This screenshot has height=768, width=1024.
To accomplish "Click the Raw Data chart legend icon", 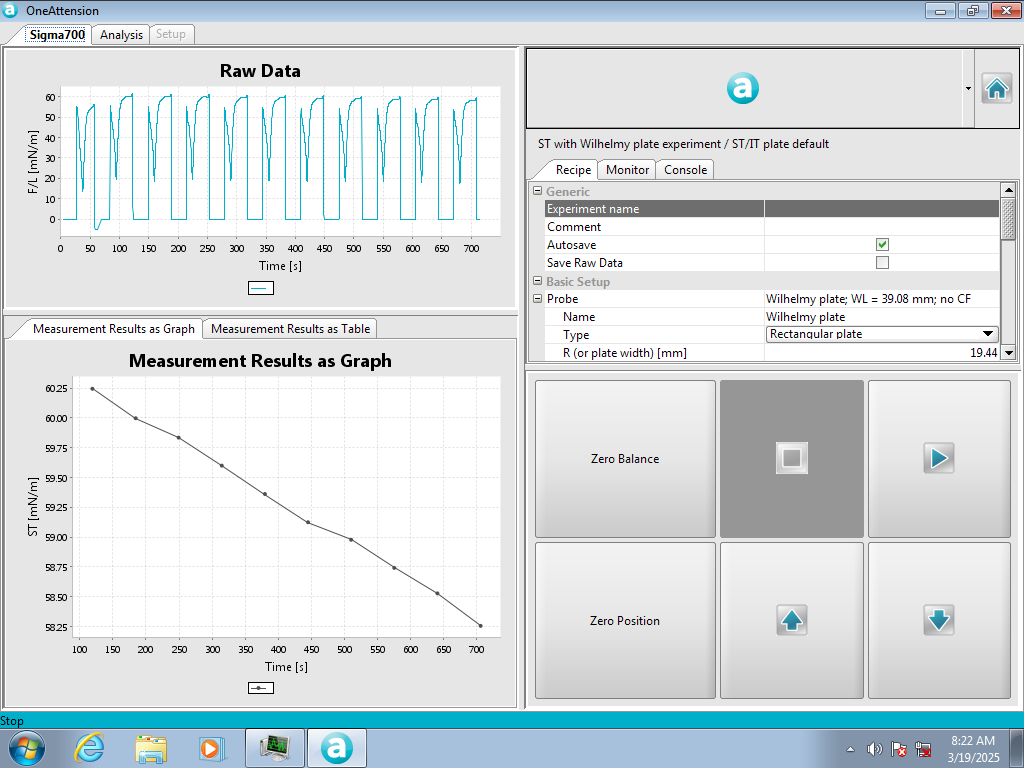I will [x=261, y=288].
